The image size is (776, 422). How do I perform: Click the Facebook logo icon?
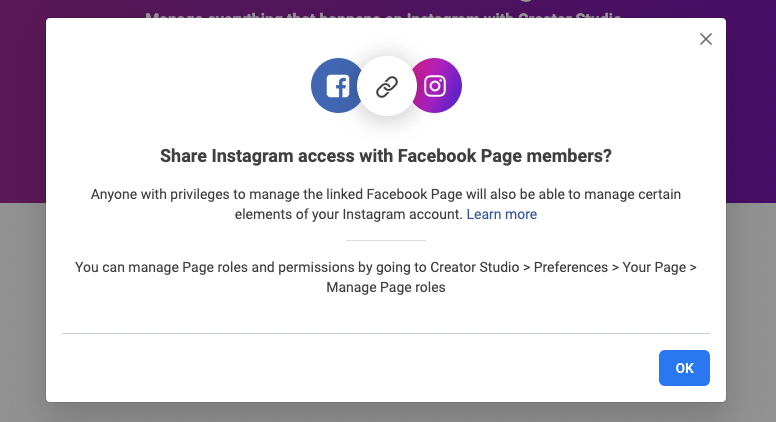coord(335,86)
